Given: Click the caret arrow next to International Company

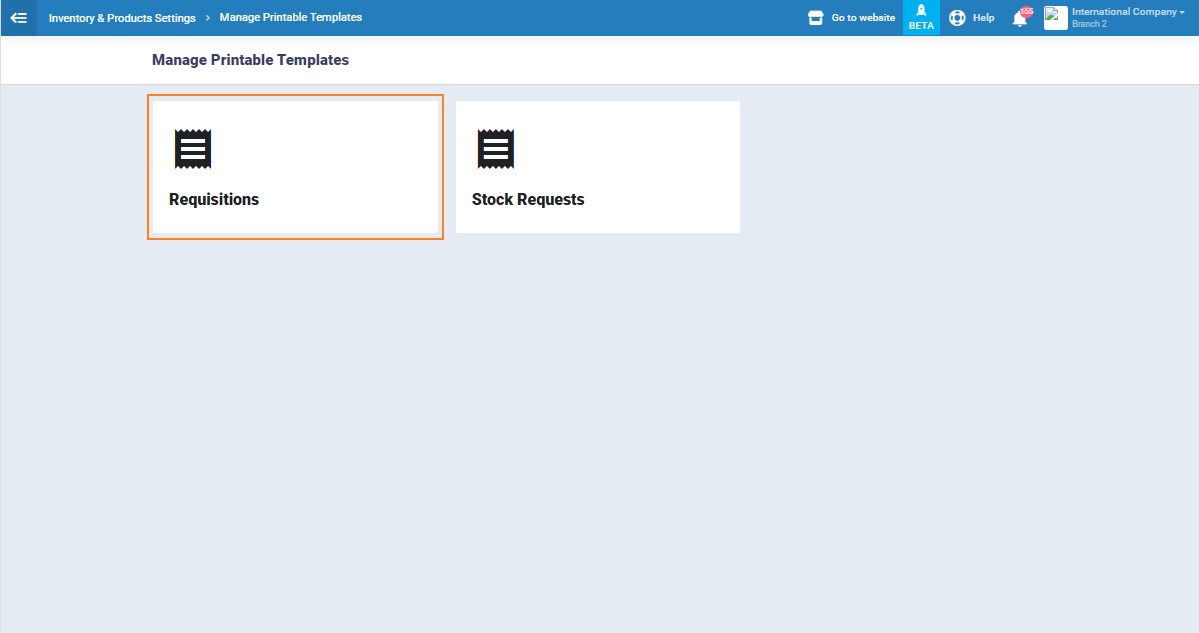Looking at the screenshot, I should point(1182,12).
